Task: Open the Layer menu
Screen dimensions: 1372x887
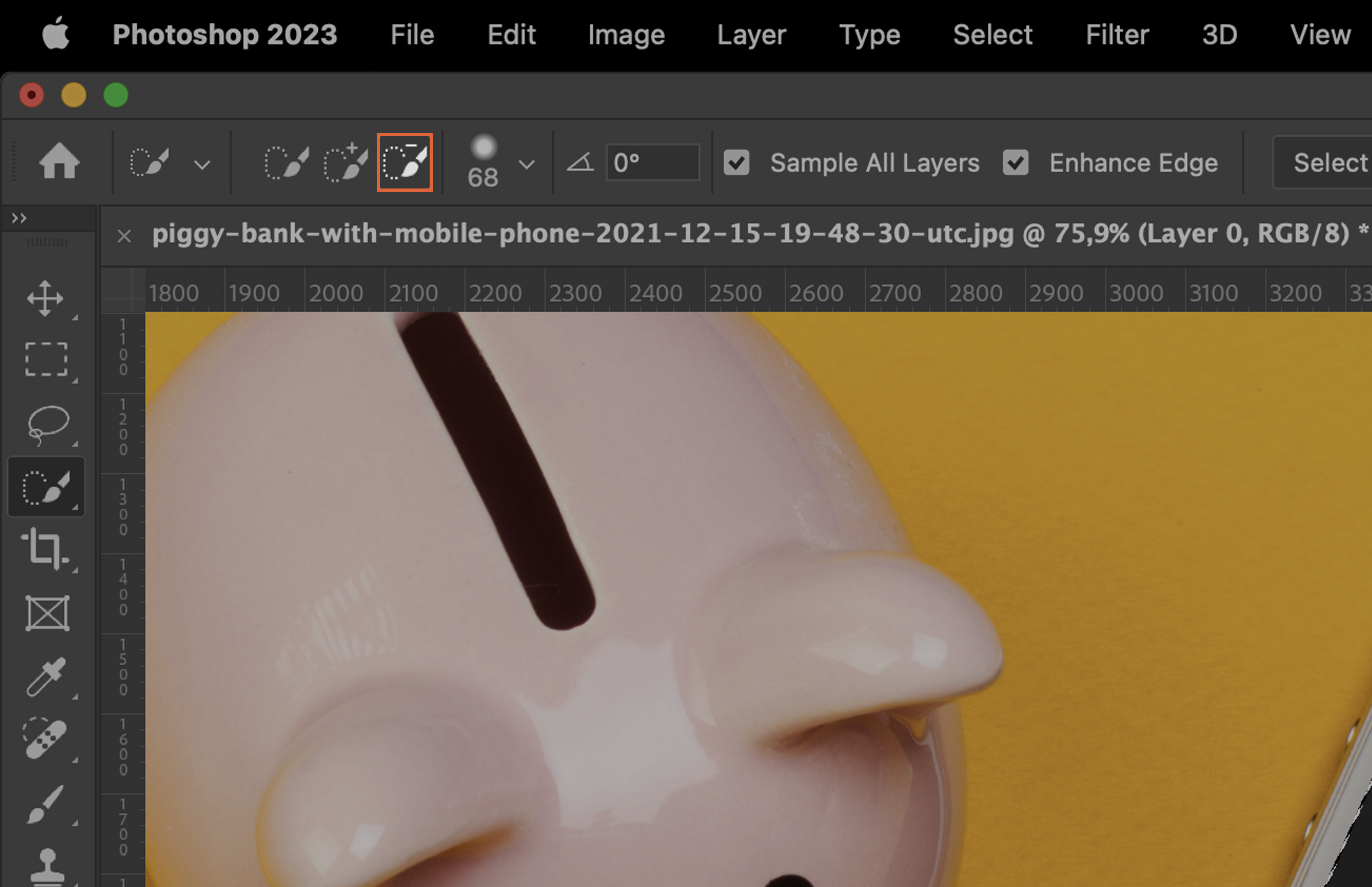Action: (751, 34)
